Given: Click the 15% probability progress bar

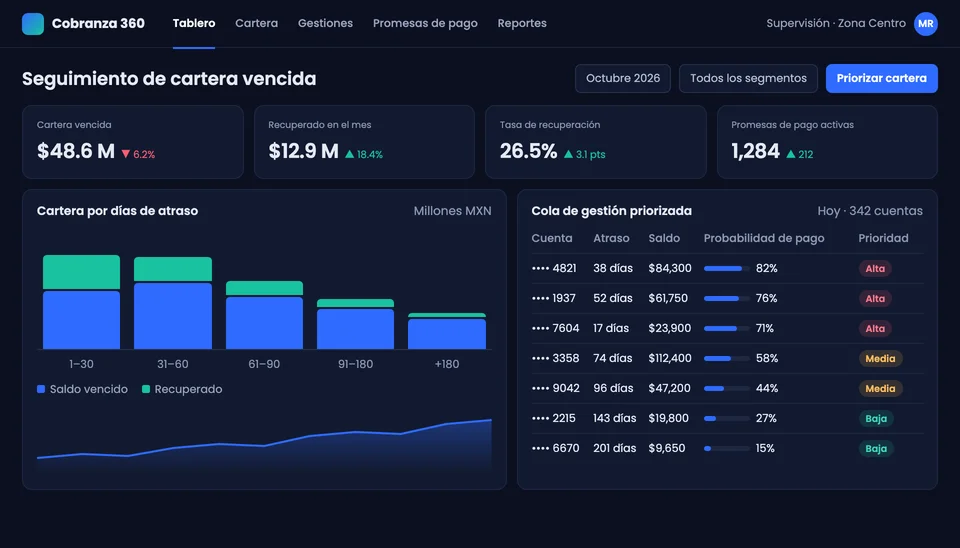Looking at the screenshot, I should pyautogui.click(x=727, y=448).
